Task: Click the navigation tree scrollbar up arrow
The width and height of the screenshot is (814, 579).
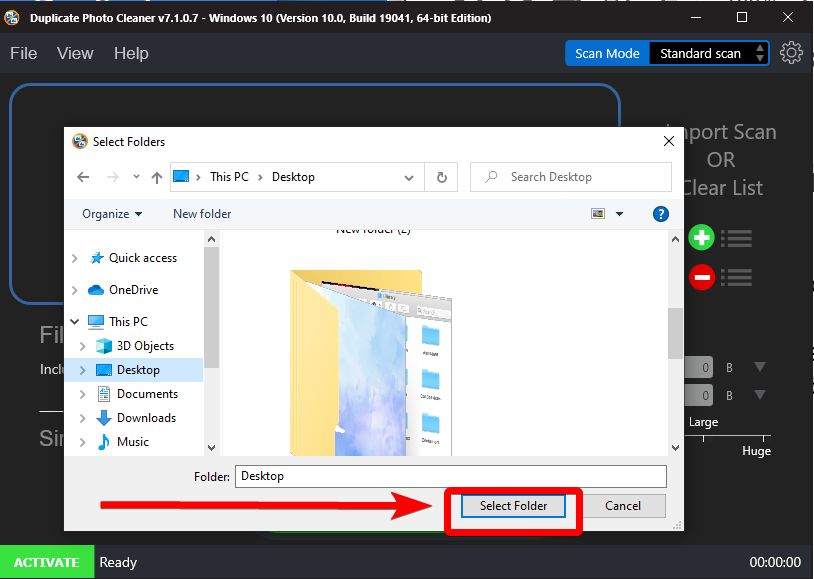Action: click(211, 239)
